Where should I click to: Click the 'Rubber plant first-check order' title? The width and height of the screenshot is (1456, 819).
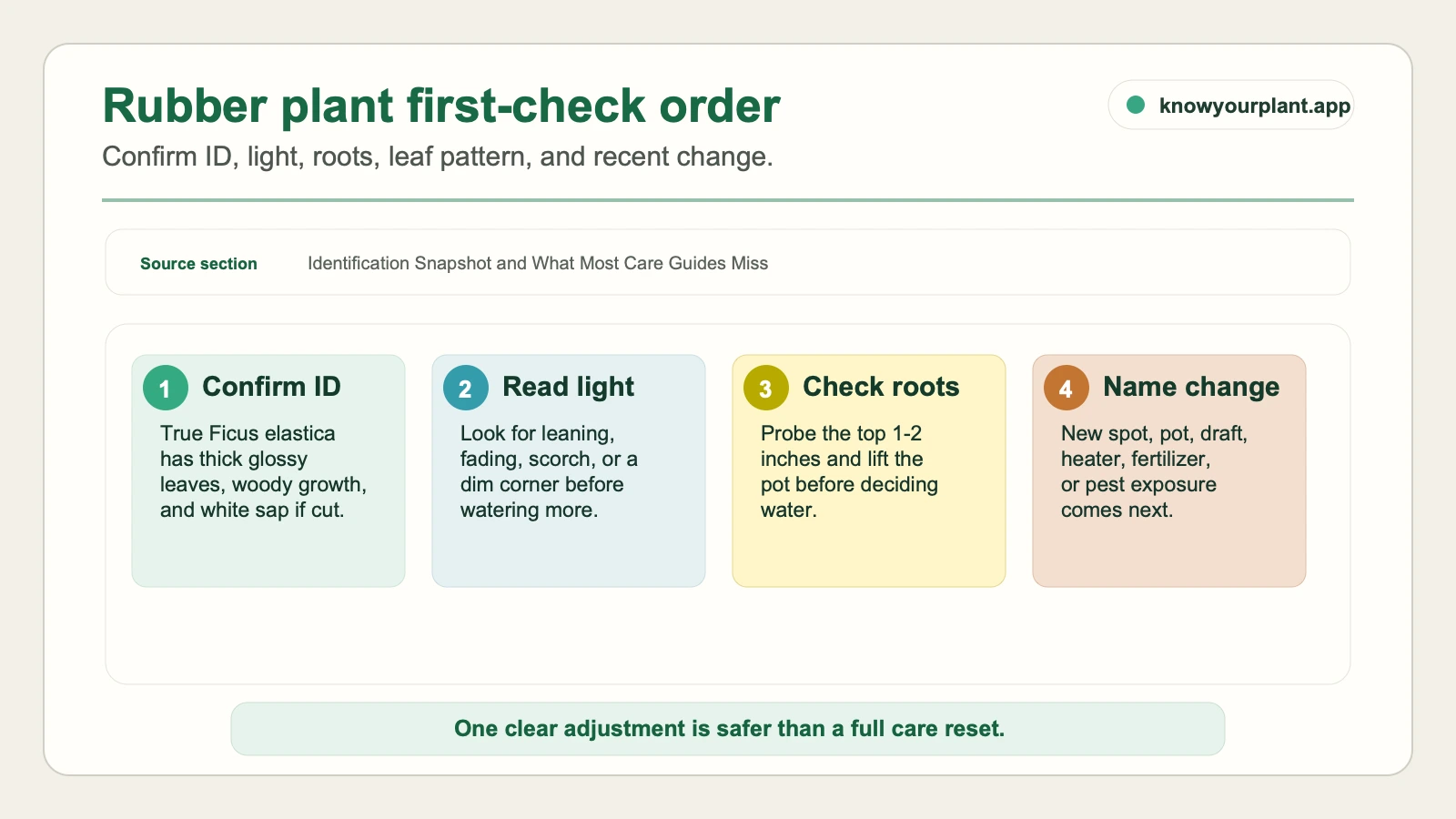pyautogui.click(x=441, y=106)
